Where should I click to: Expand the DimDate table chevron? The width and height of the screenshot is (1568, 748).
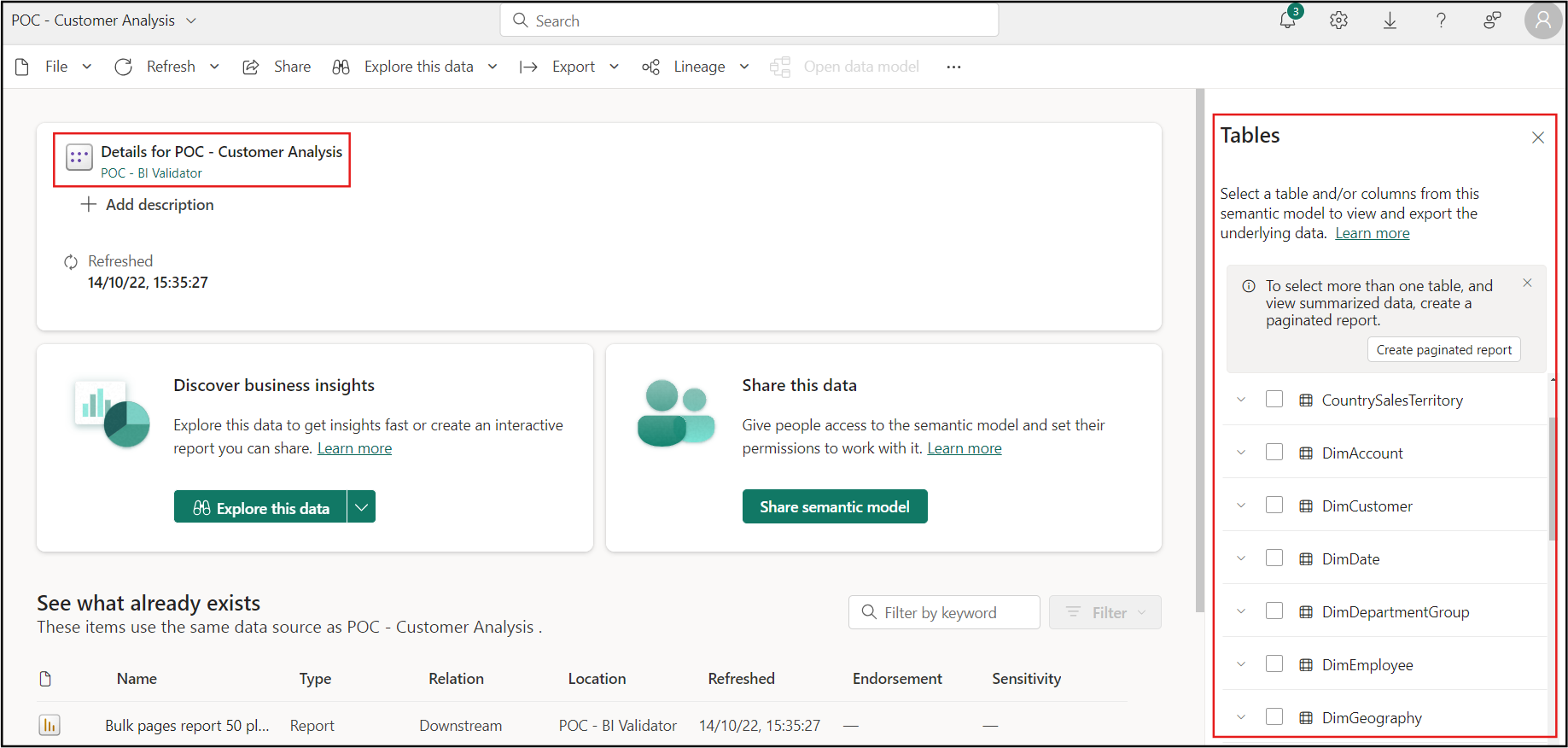pyautogui.click(x=1241, y=558)
